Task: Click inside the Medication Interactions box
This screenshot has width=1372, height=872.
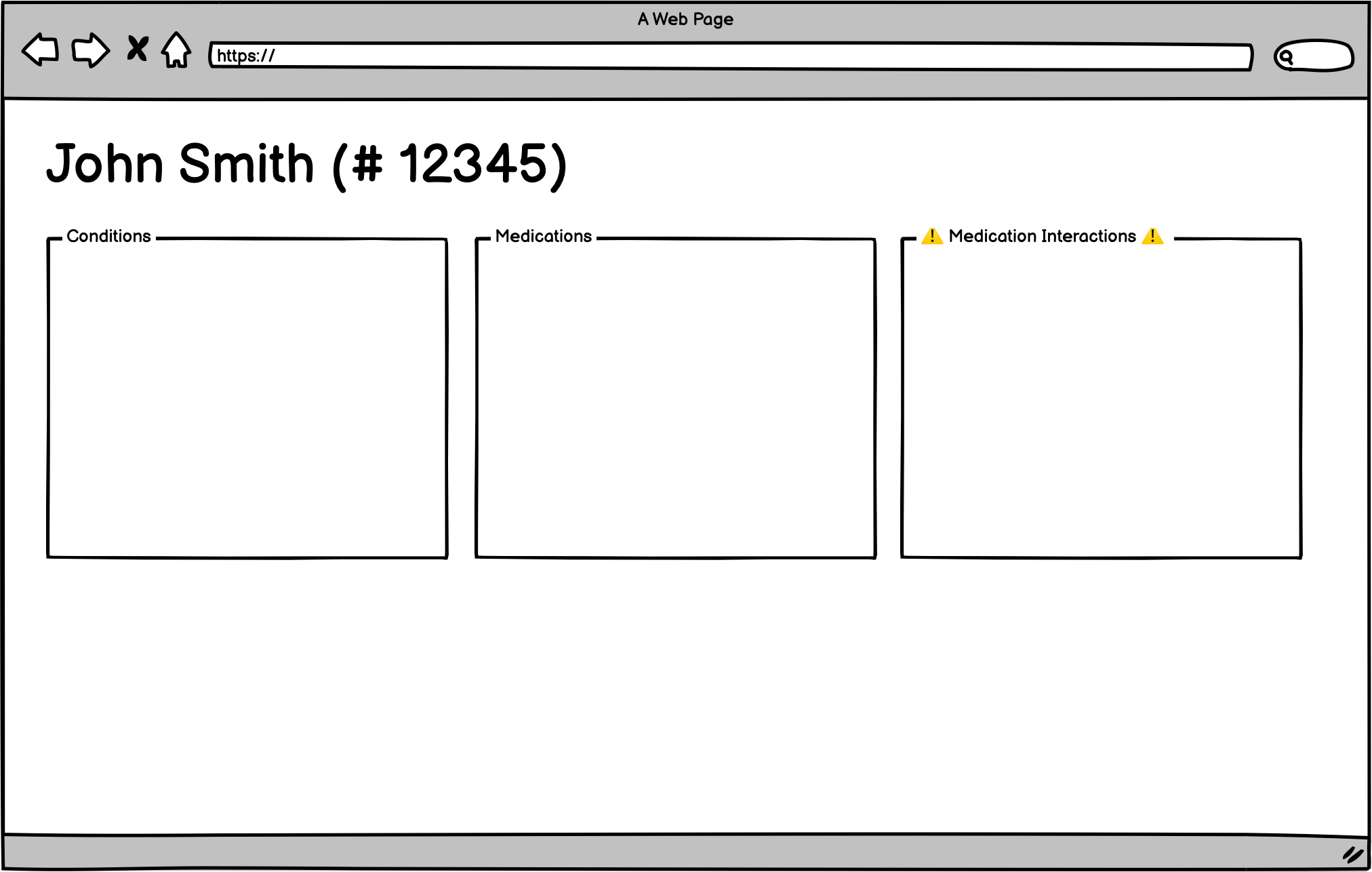Action: coord(1101,400)
